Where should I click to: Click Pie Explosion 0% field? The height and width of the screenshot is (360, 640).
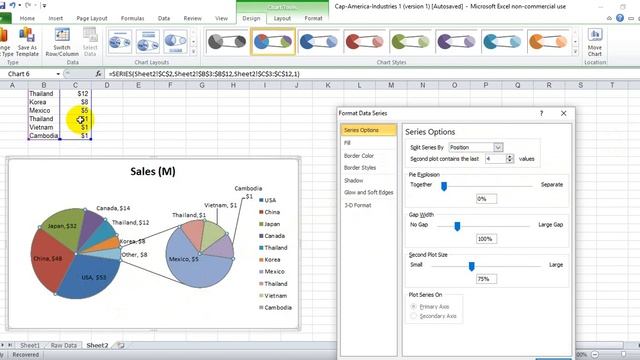tap(486, 199)
